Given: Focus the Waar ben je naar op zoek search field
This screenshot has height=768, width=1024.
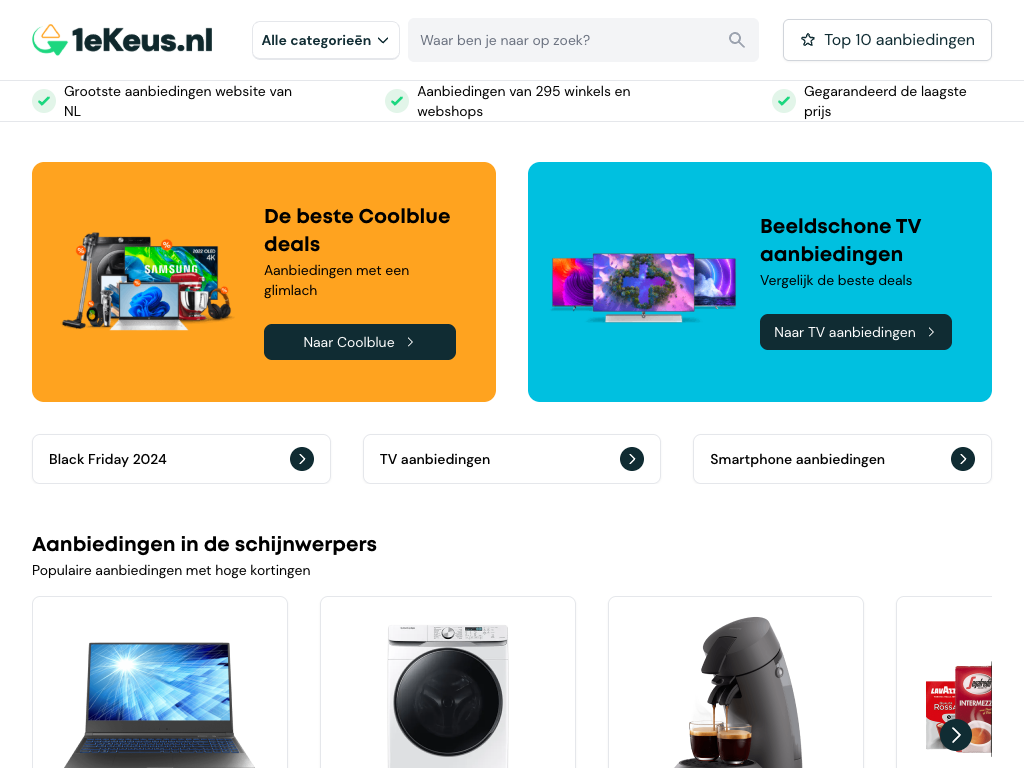Looking at the screenshot, I should click(x=583, y=40).
